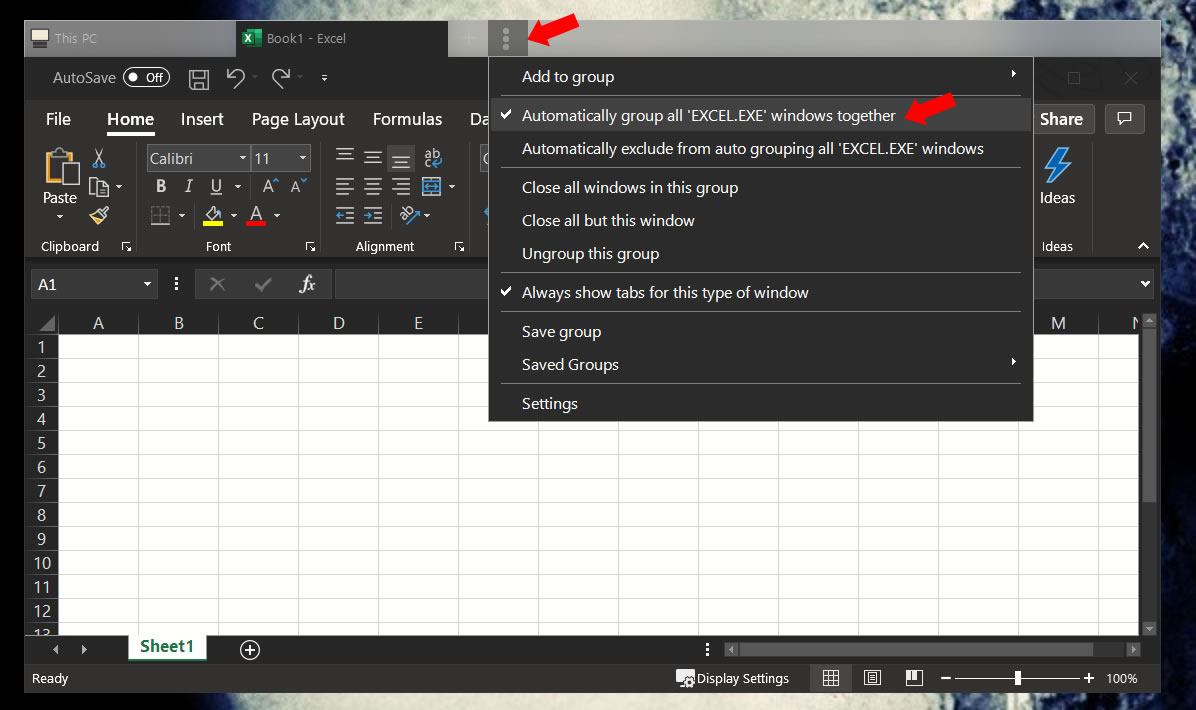Toggle AutoSave switch Off/On
The width and height of the screenshot is (1196, 710).
tap(146, 78)
